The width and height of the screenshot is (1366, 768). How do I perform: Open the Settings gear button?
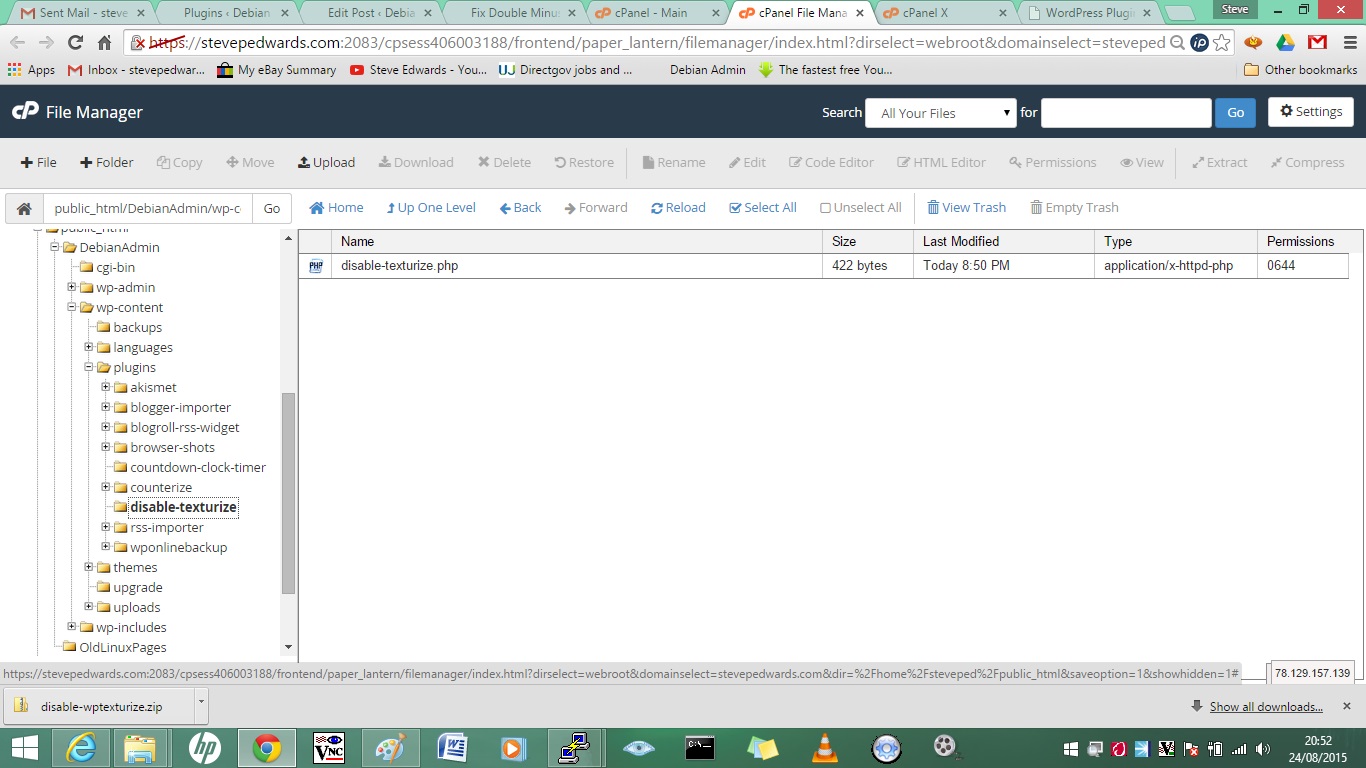pyautogui.click(x=1310, y=112)
